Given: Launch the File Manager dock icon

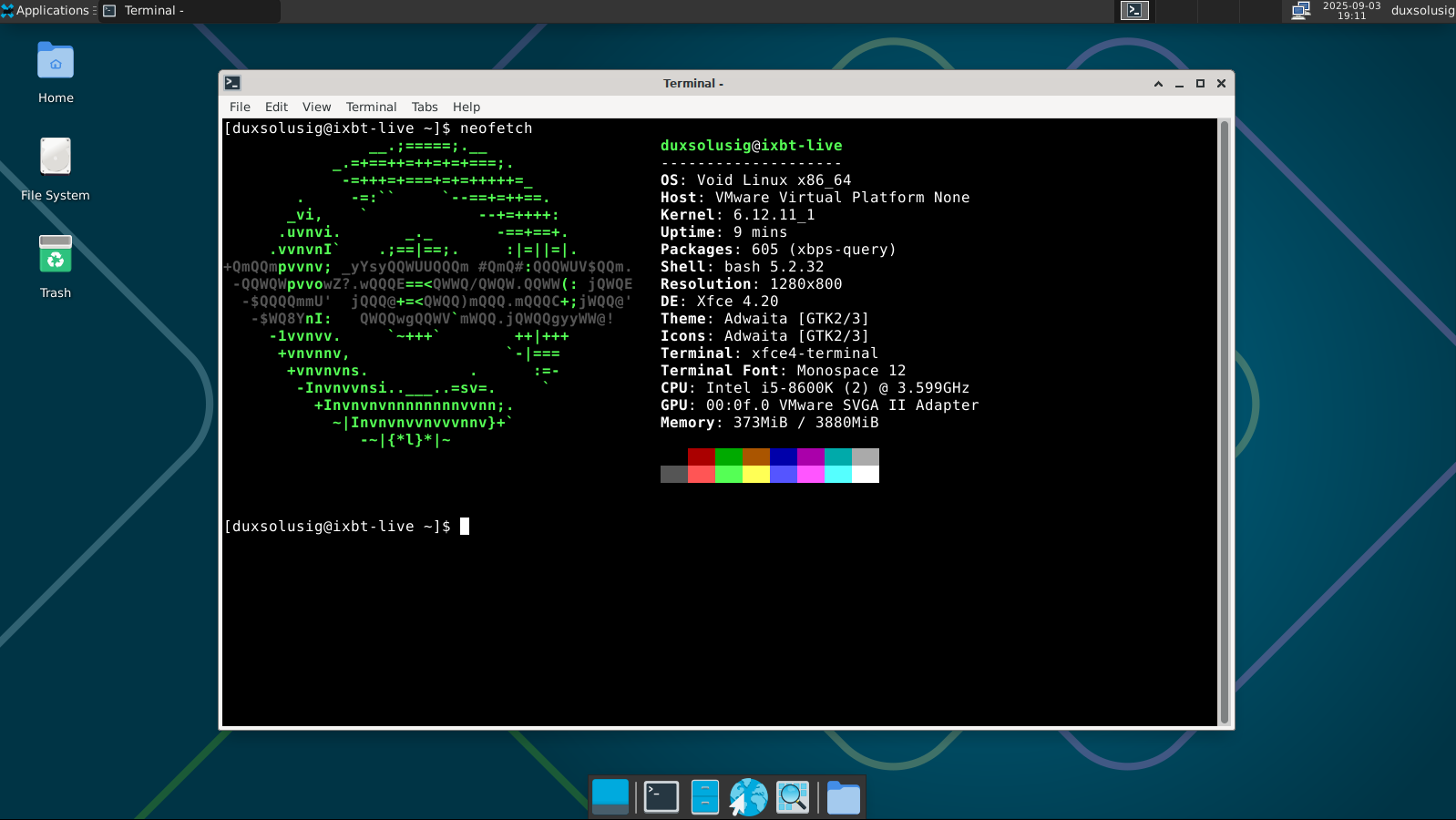Looking at the screenshot, I should (704, 797).
